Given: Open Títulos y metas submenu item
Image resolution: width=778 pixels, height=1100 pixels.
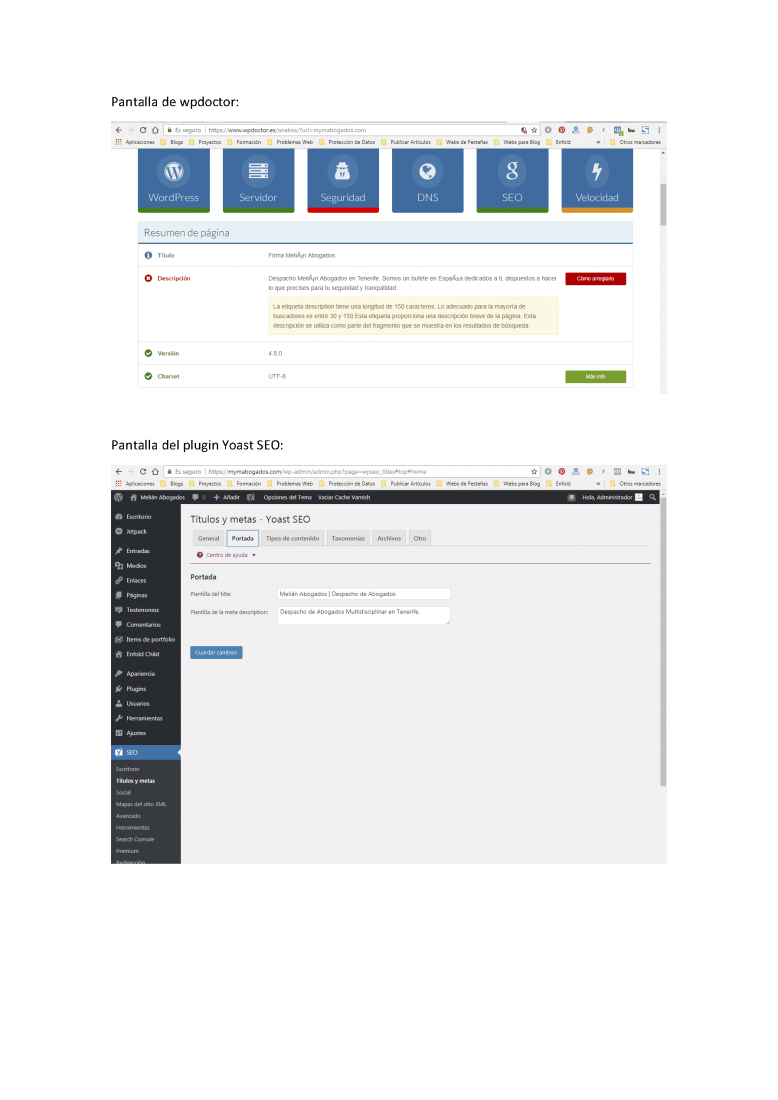Looking at the screenshot, I should 135,782.
